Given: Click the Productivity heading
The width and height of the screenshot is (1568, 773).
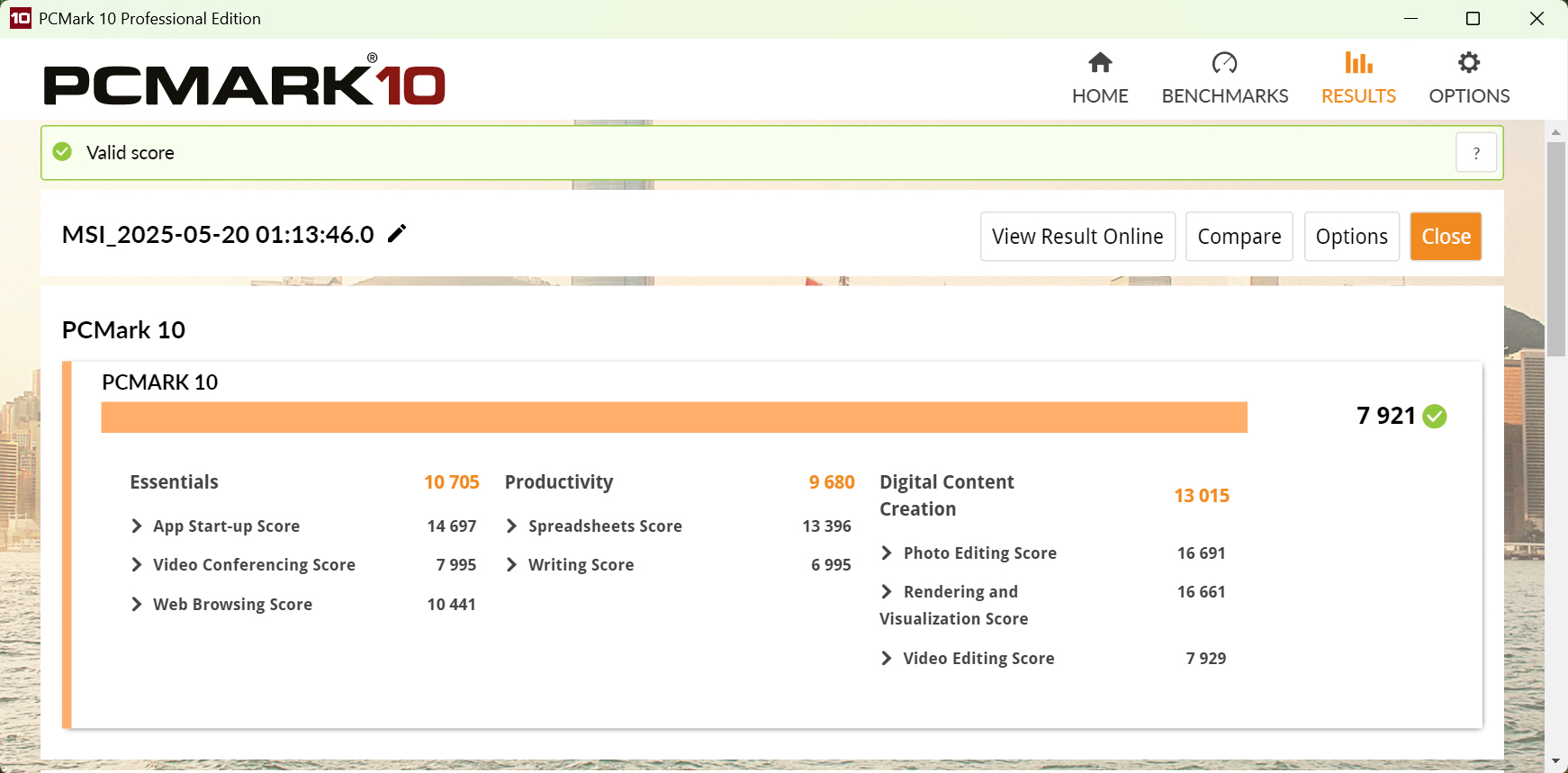Looking at the screenshot, I should (x=559, y=482).
